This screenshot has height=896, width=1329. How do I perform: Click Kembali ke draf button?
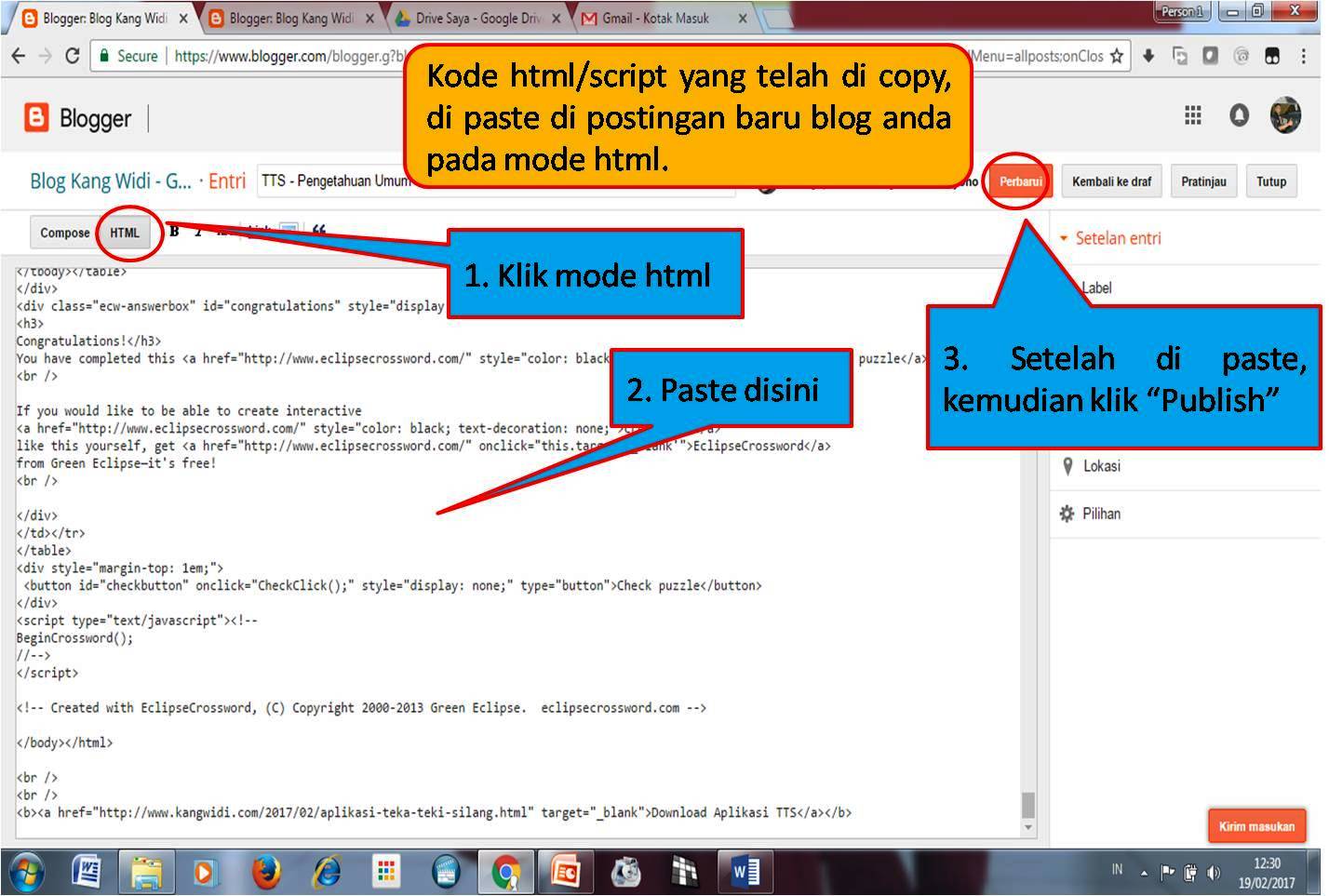pyautogui.click(x=1111, y=181)
